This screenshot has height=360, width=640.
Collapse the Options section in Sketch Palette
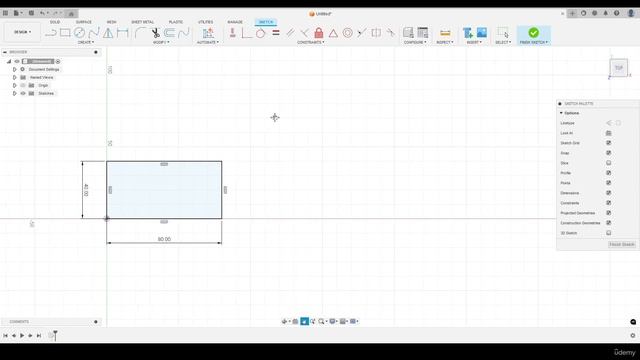561,113
